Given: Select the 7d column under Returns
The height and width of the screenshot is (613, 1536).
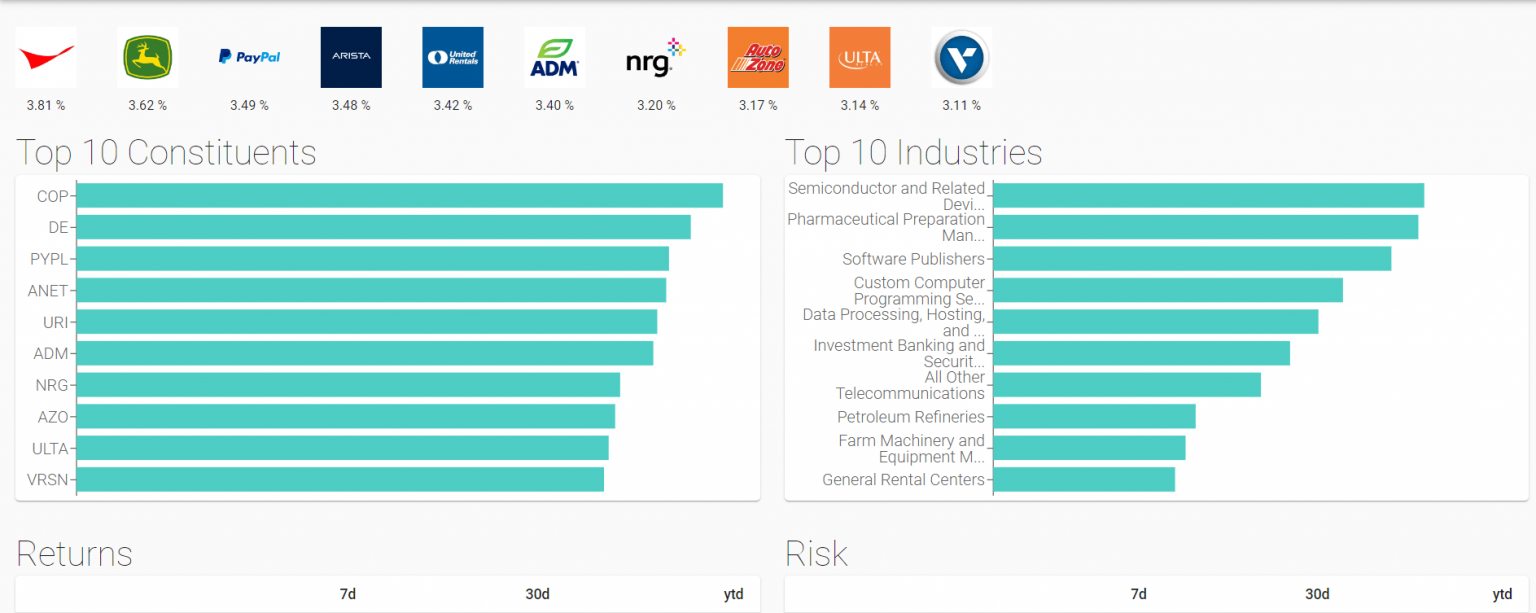Looking at the screenshot, I should [347, 593].
